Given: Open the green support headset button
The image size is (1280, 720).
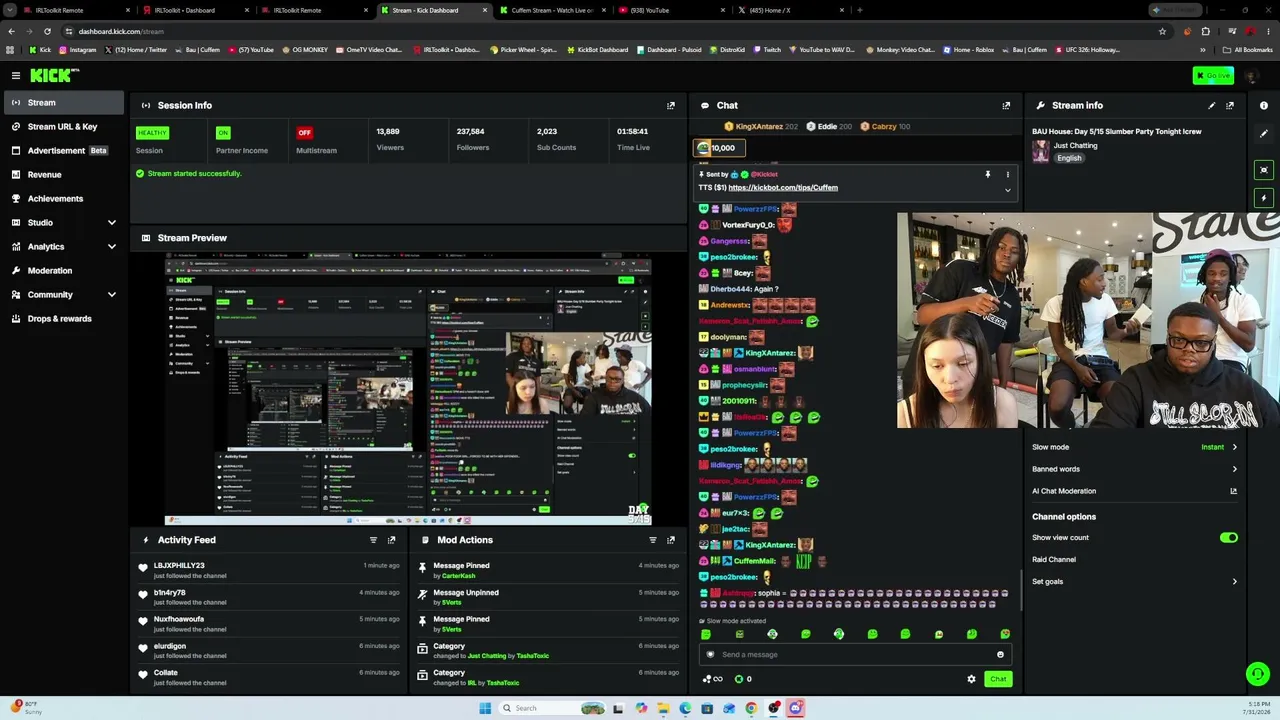Looking at the screenshot, I should pyautogui.click(x=1258, y=674).
